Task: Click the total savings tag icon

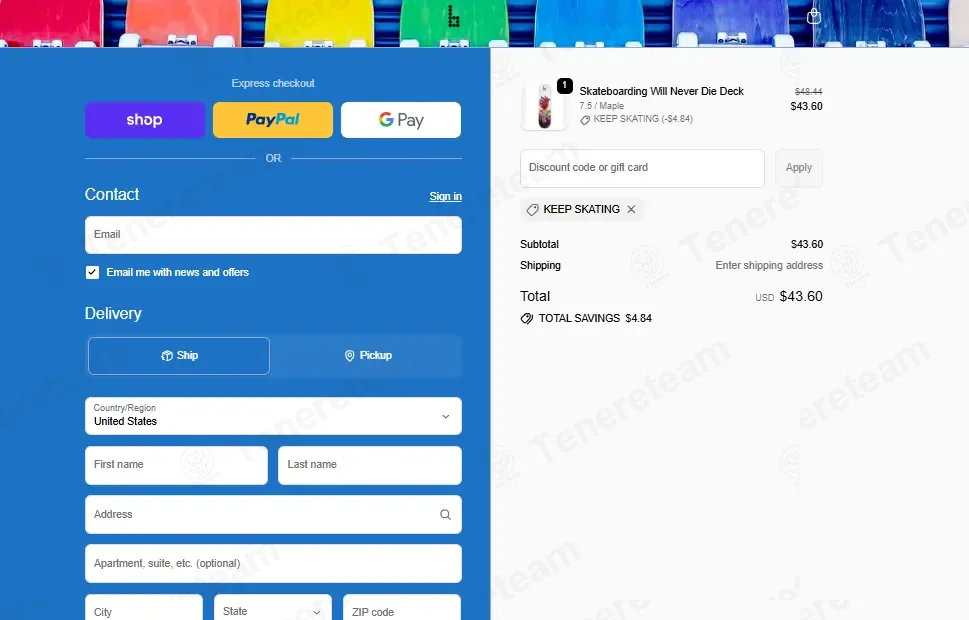Action: 527,318
